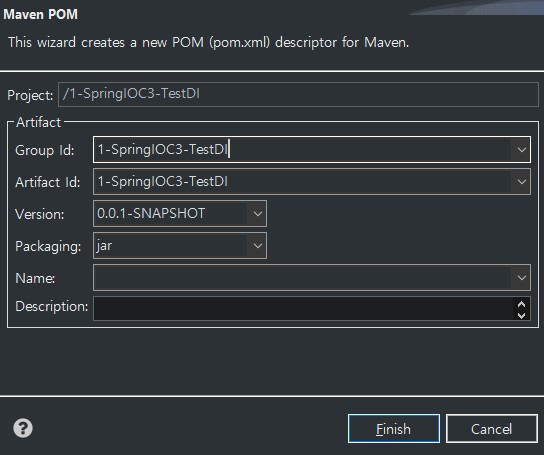Image resolution: width=544 pixels, height=455 pixels.
Task: Click the Version: label
Action: point(40,214)
